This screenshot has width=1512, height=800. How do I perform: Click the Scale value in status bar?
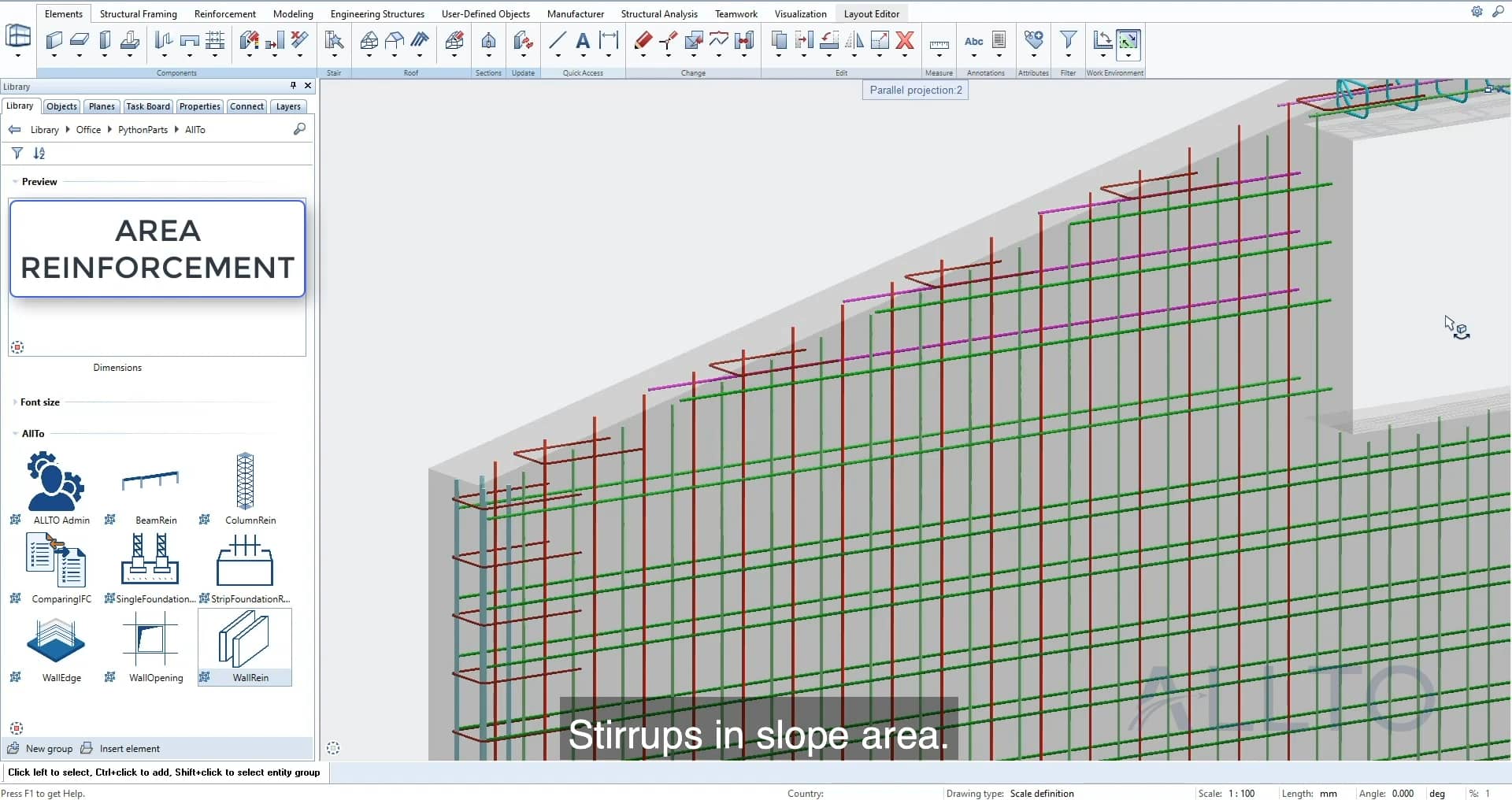click(1243, 793)
